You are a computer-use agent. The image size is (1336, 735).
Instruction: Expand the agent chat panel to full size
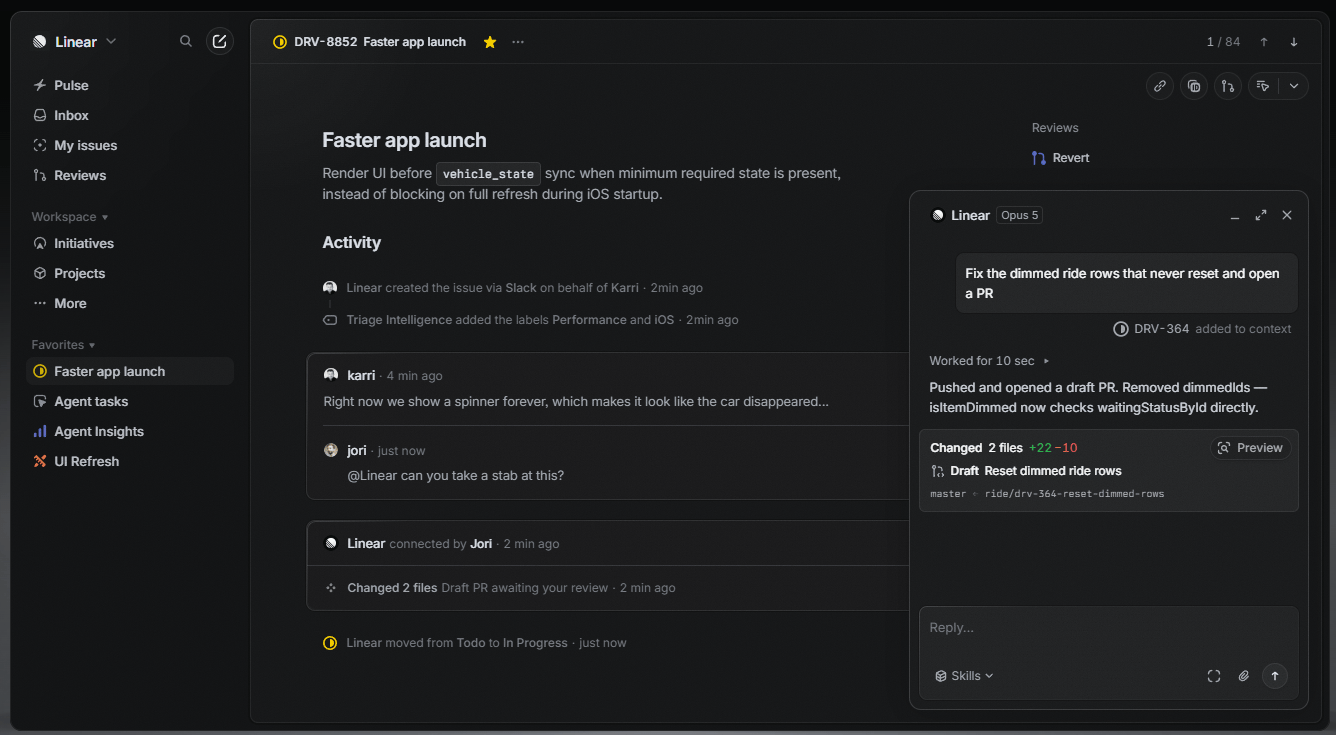(1261, 215)
